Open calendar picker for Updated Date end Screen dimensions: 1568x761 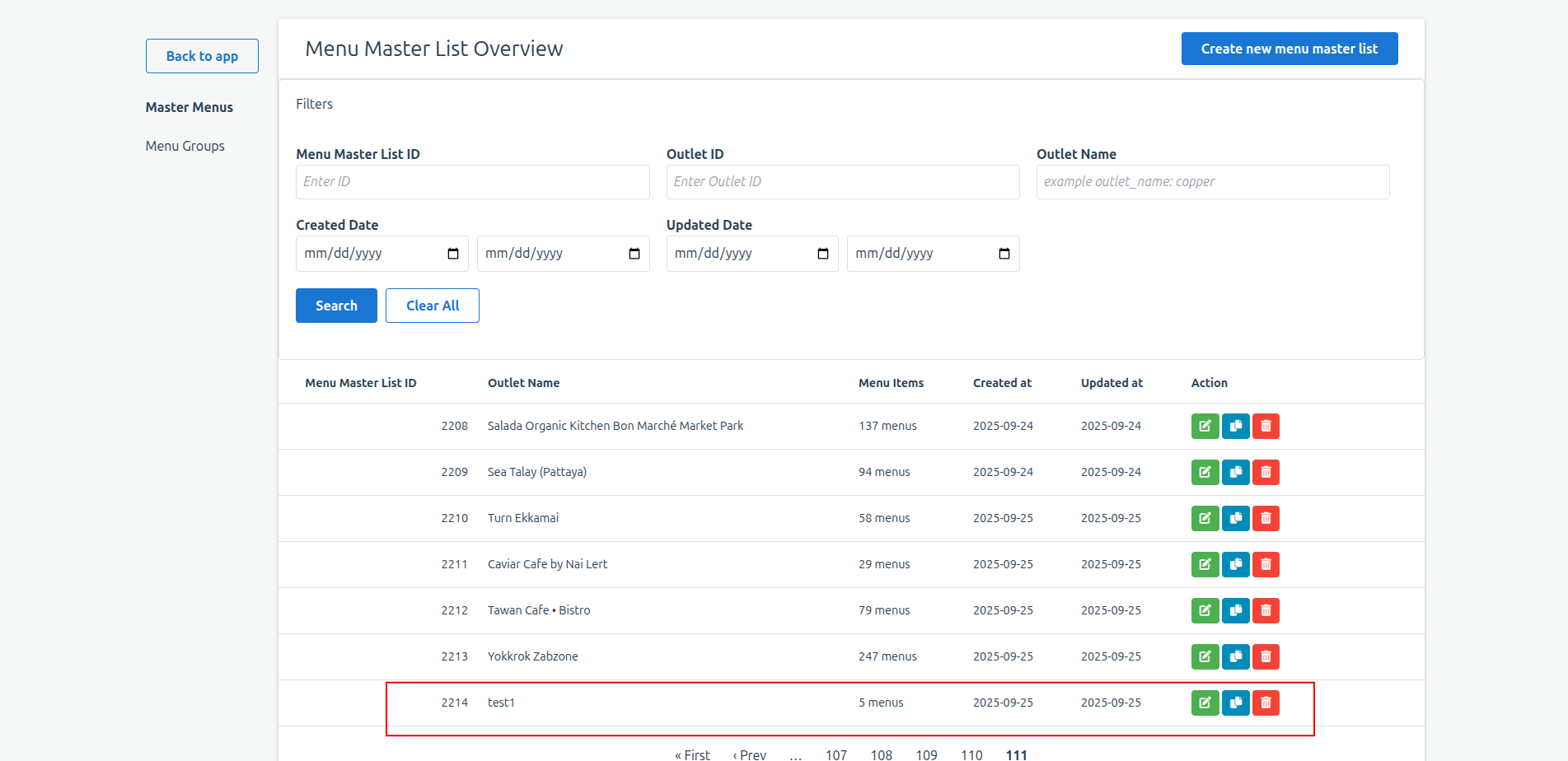tap(1004, 254)
